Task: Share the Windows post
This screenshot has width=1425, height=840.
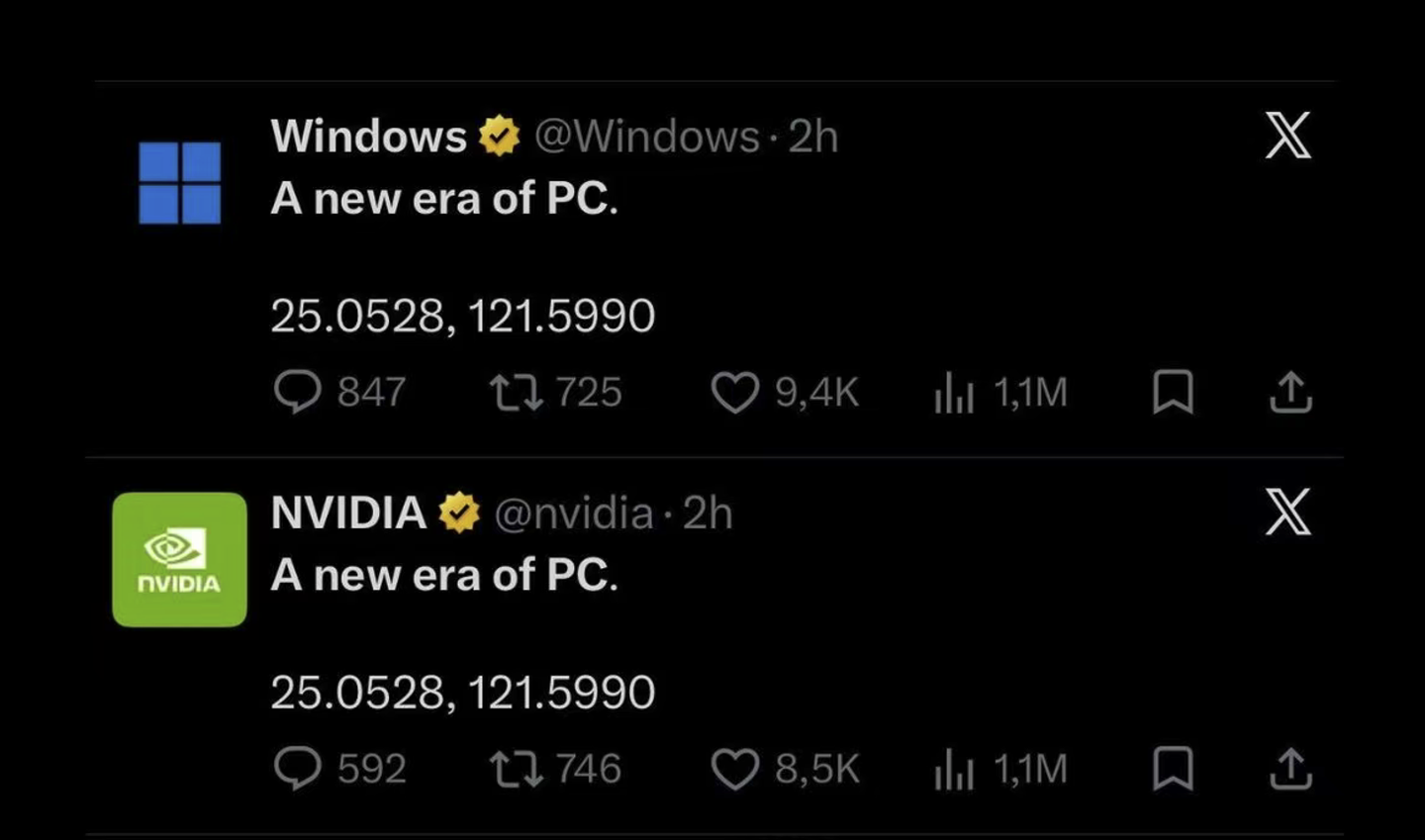Action: click(x=1290, y=392)
